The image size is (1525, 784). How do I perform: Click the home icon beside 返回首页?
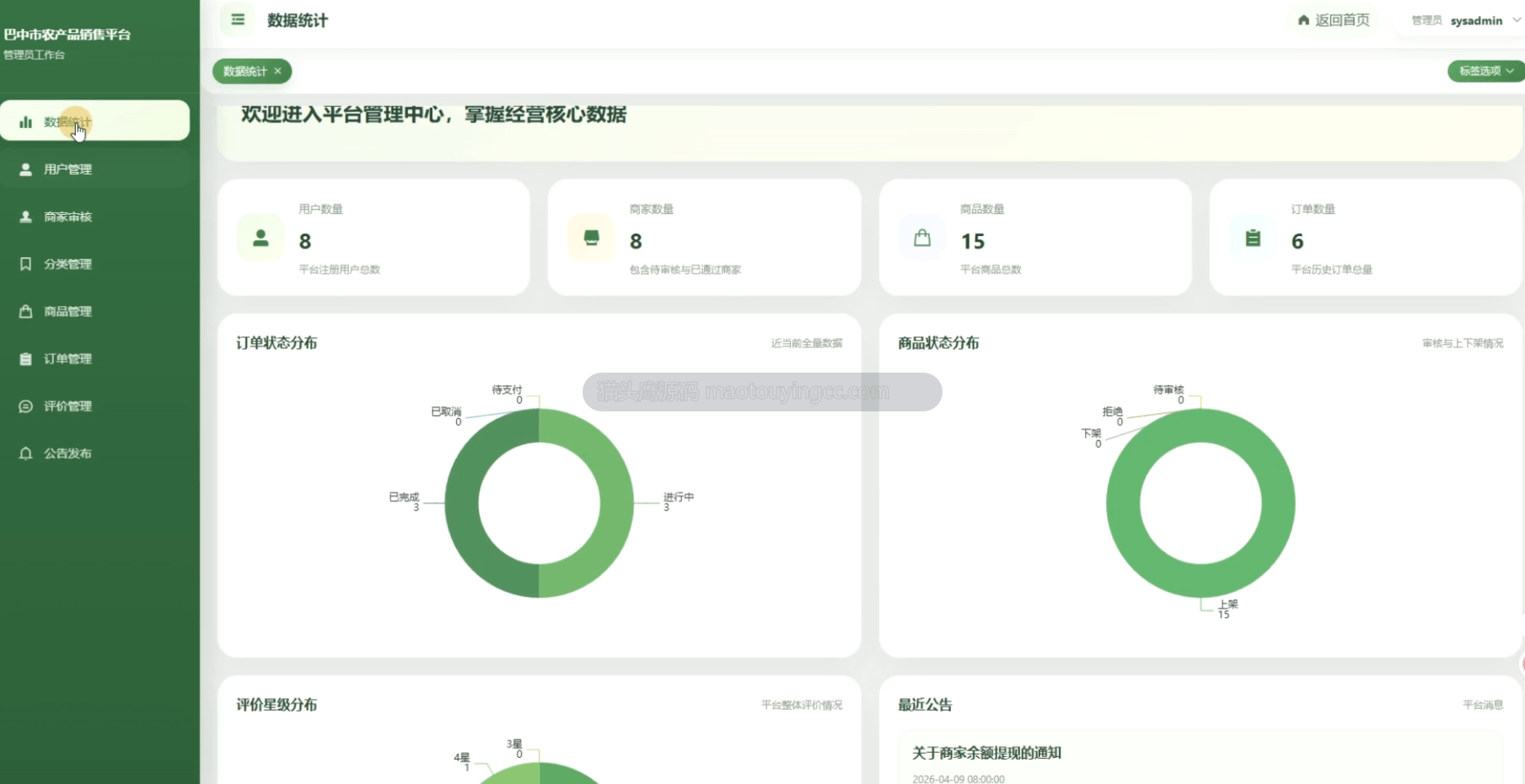1303,20
